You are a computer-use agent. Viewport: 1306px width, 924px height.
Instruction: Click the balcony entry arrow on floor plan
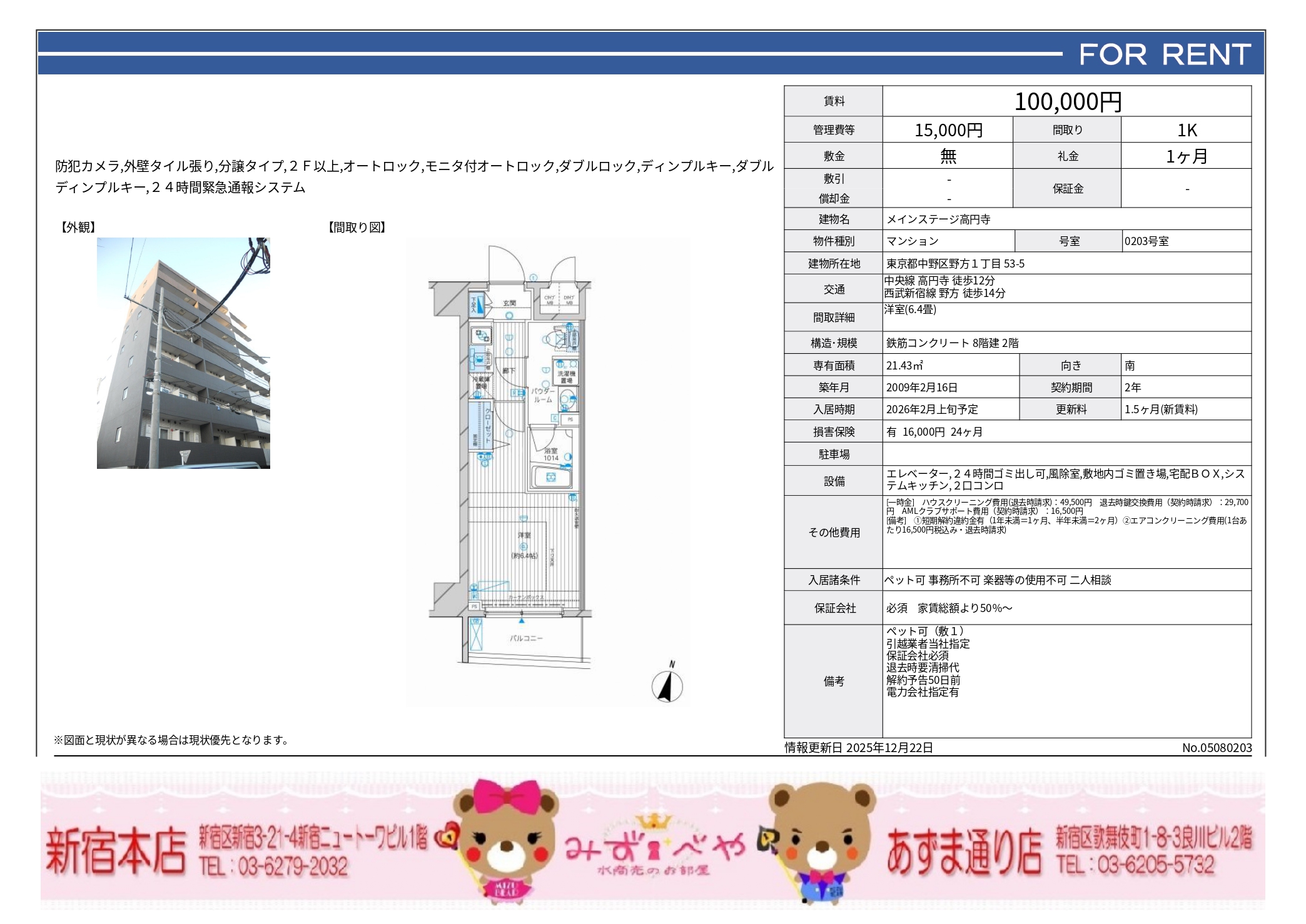click(x=522, y=620)
